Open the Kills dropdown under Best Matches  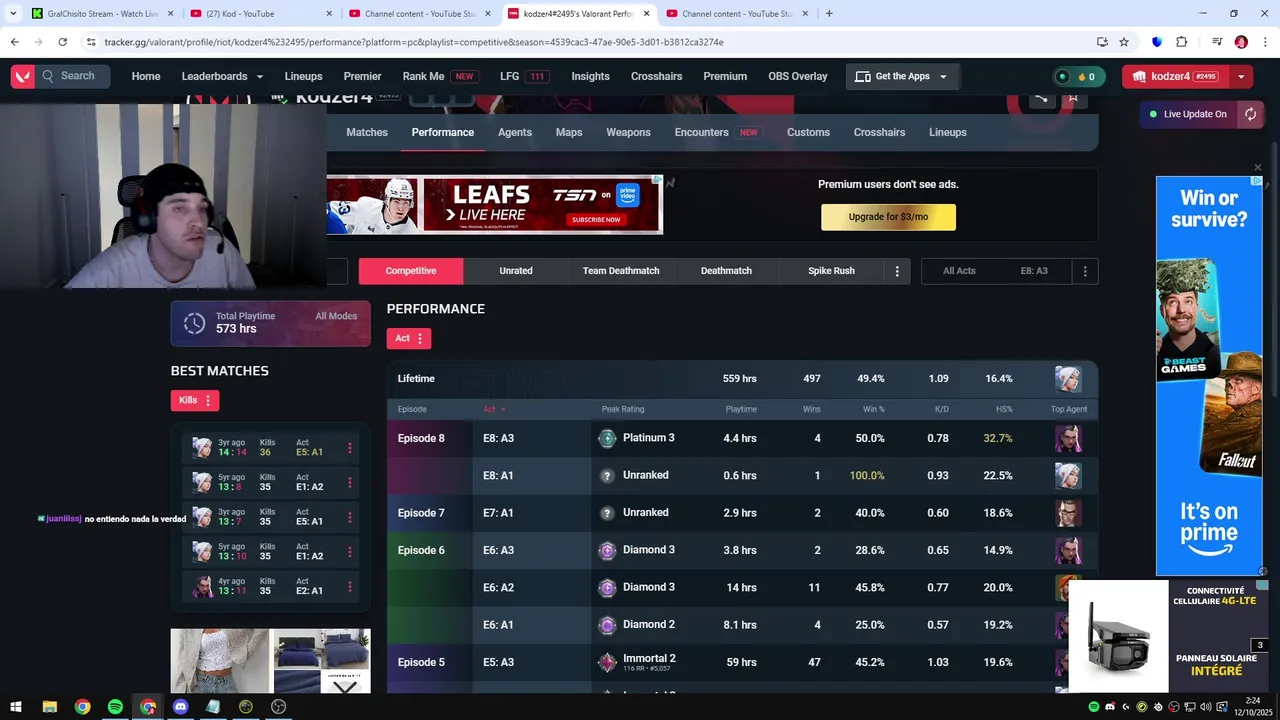click(x=195, y=400)
